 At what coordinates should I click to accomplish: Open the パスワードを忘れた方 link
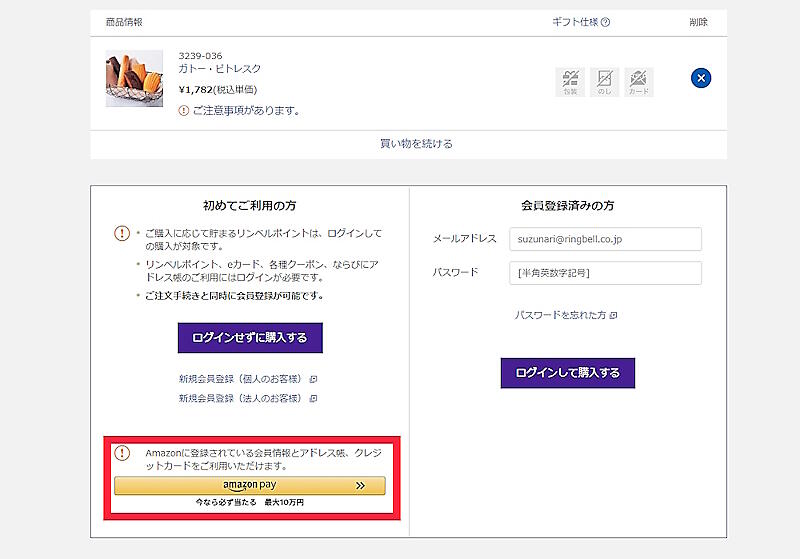(x=560, y=315)
